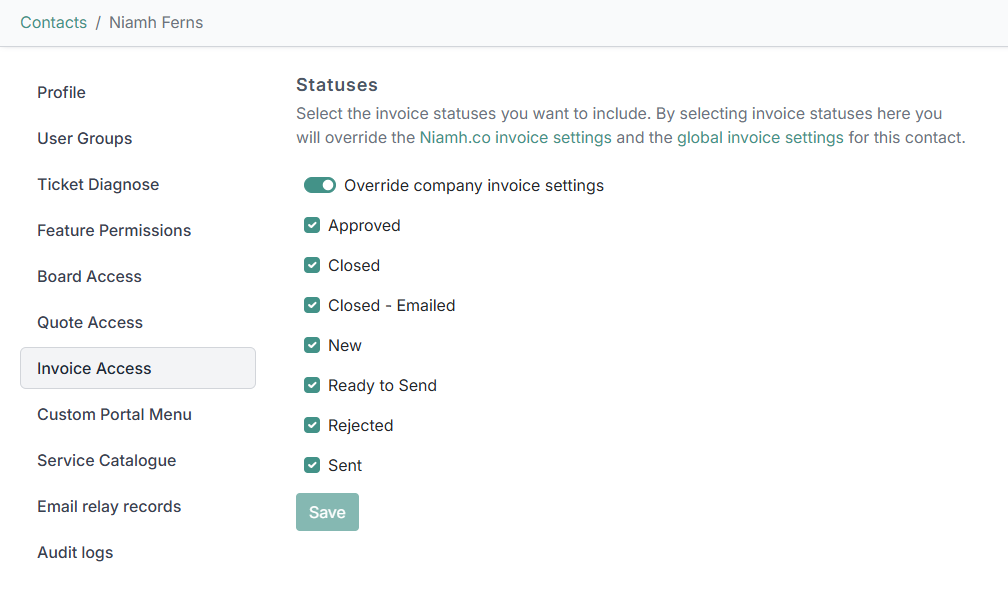
Task: Select Ticket Diagnose menu item
Action: 98,184
